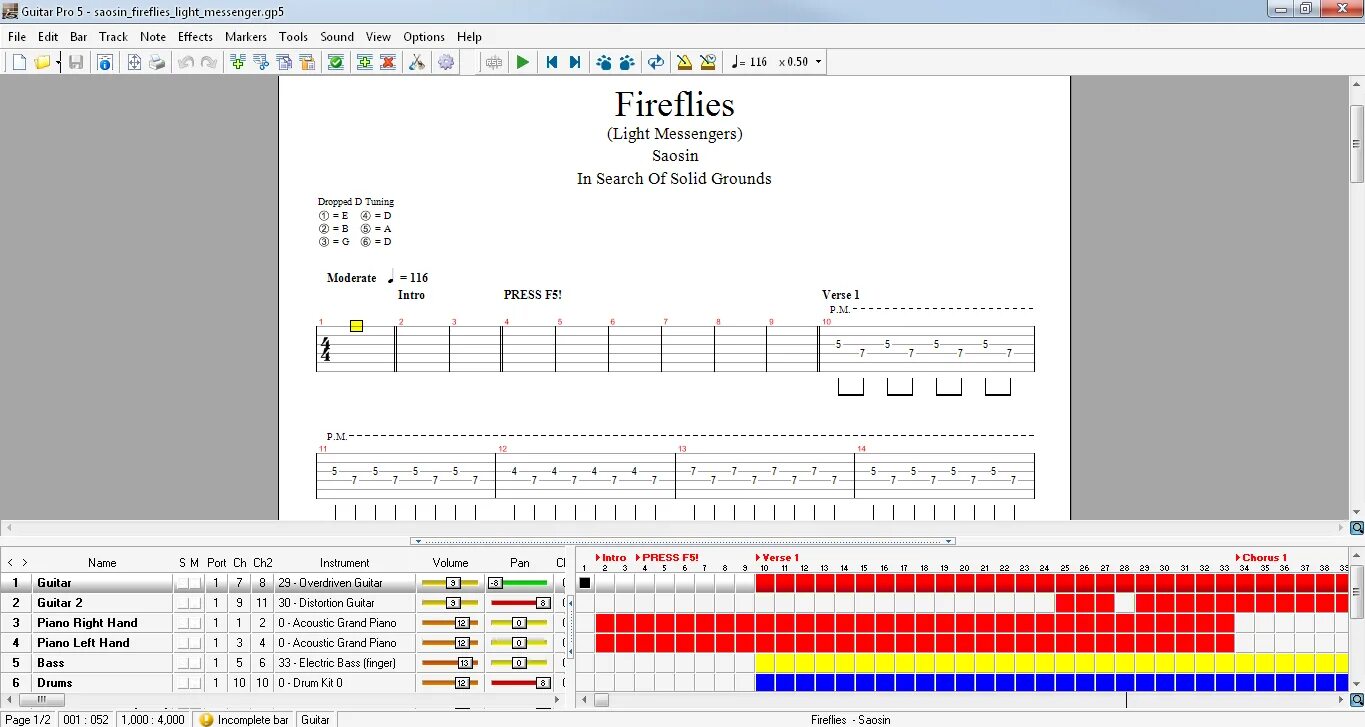Create a new file with the blank page icon

pyautogui.click(x=19, y=62)
